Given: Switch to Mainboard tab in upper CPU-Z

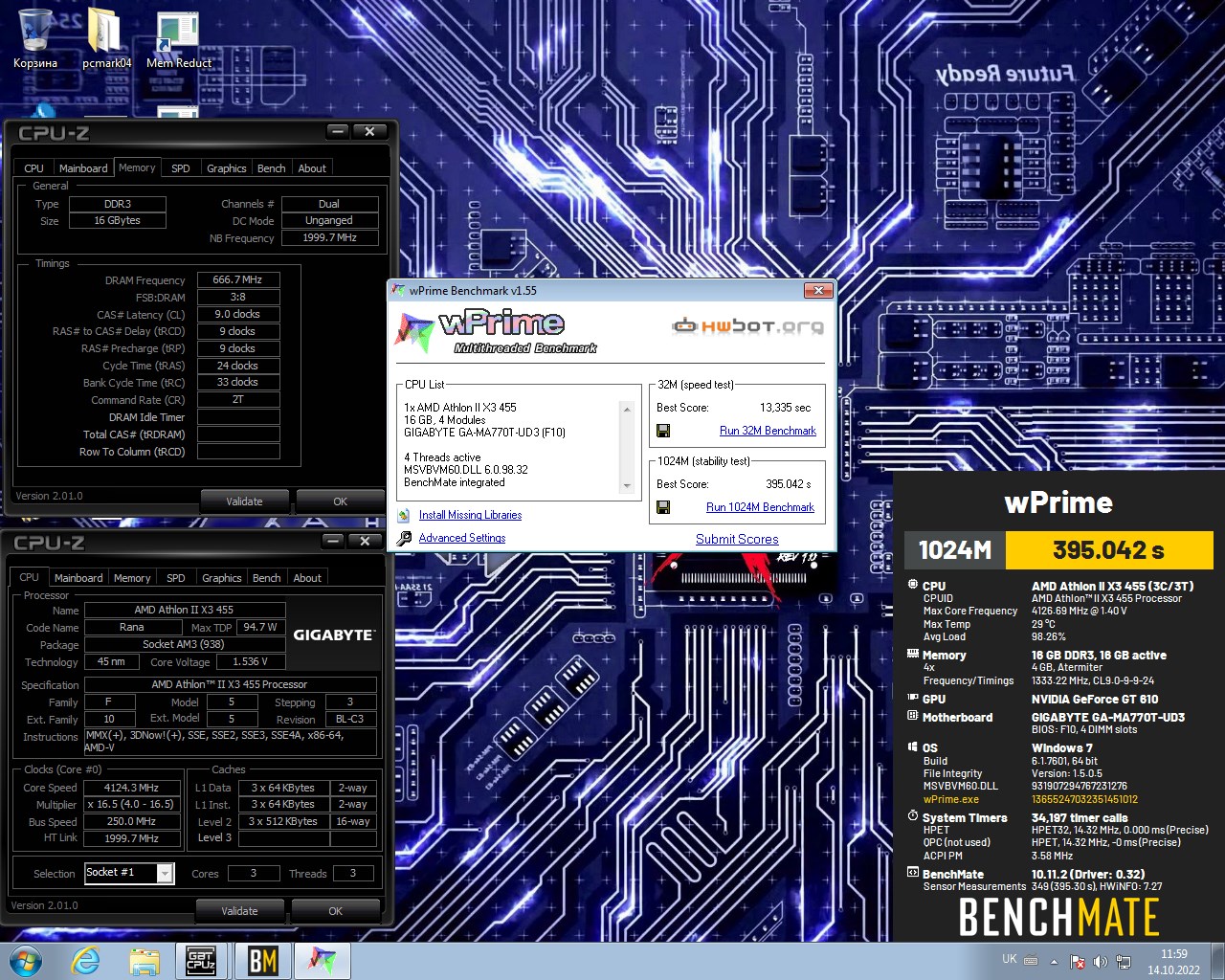Looking at the screenshot, I should 83,168.
